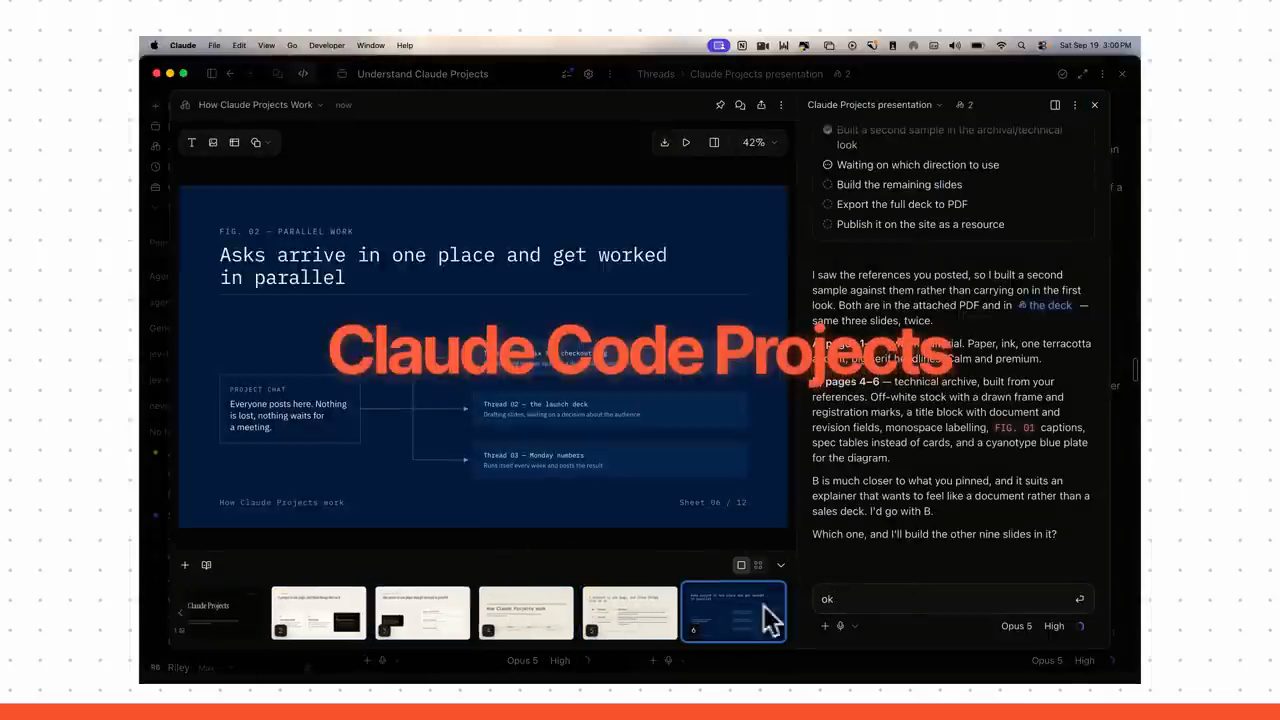This screenshot has height=720, width=1280.
Task: Start voice input with the composer microphone
Action: (840, 626)
